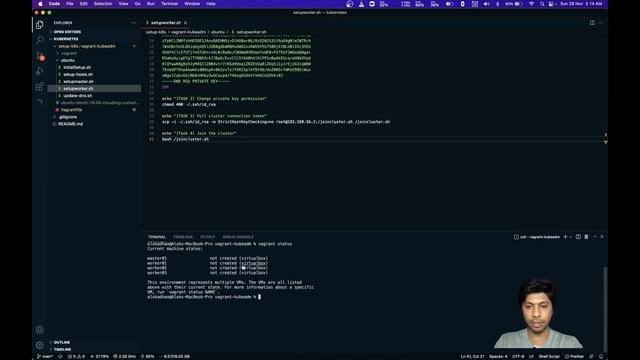640x360 pixels.
Task: Kill terminal with trash icon
Action: (586, 237)
